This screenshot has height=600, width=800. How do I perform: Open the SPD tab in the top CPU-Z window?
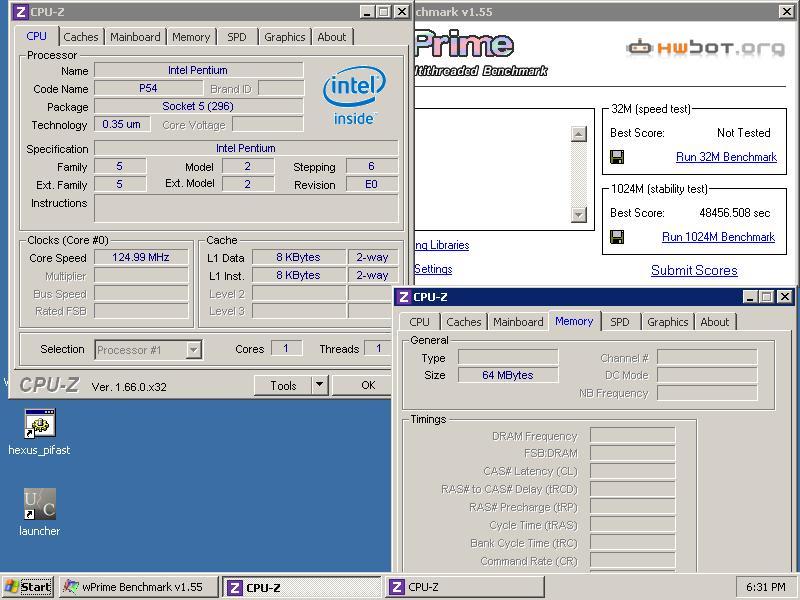pyautogui.click(x=237, y=37)
